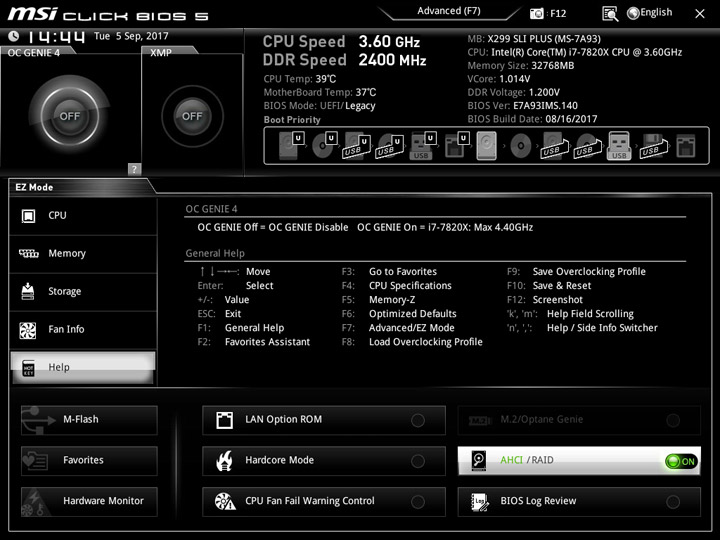The width and height of the screenshot is (720, 540).
Task: Toggle LAN Option ROM
Action: [324, 420]
